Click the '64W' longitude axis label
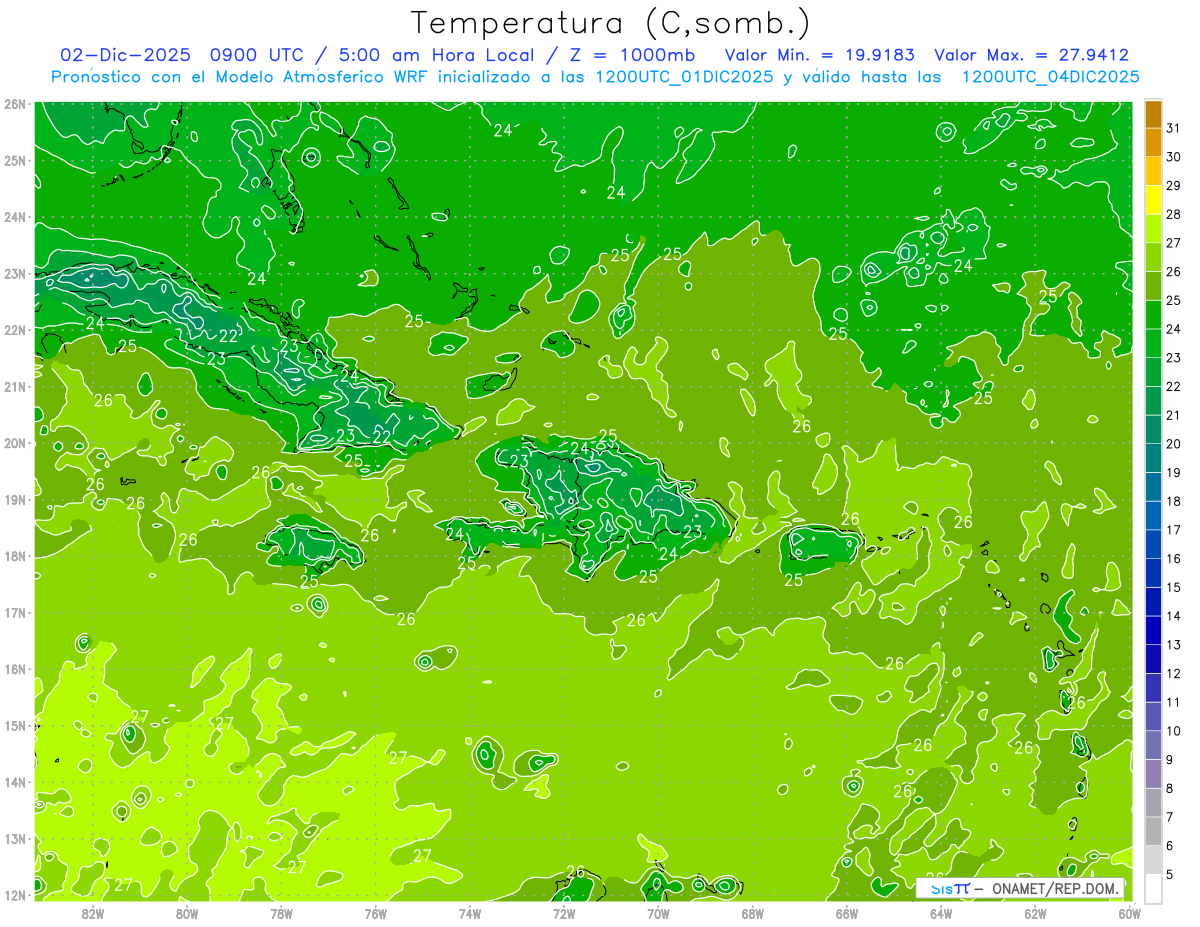1200x927 pixels. (940, 913)
